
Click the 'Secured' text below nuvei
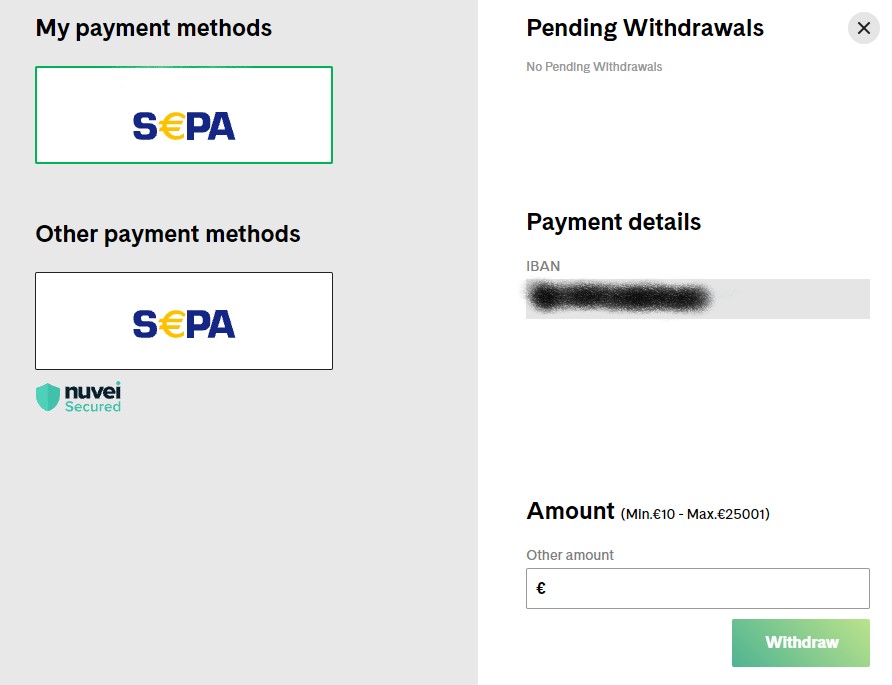93,406
